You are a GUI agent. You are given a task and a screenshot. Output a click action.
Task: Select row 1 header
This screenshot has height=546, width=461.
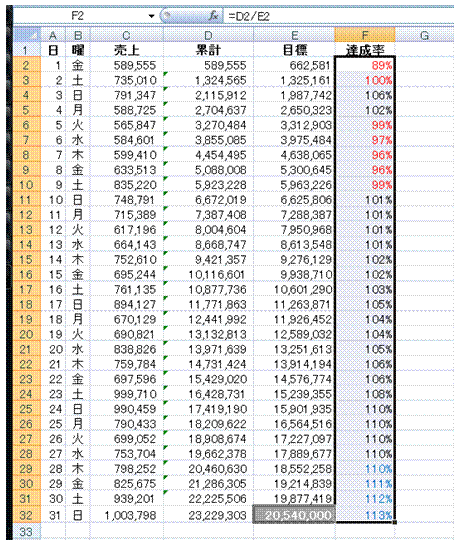pos(27,50)
